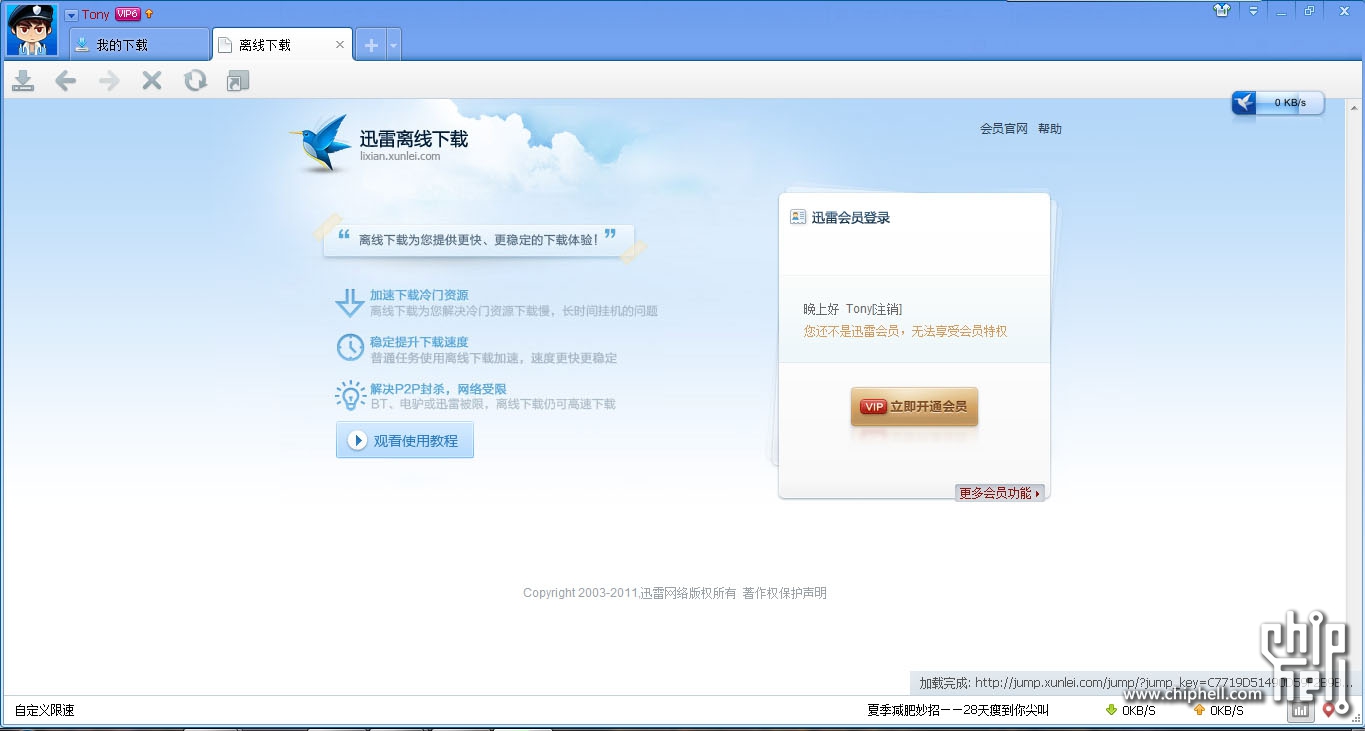Click 您还不是迅雷会员 notice text
Screen dimensions: 1365x731
coord(905,332)
